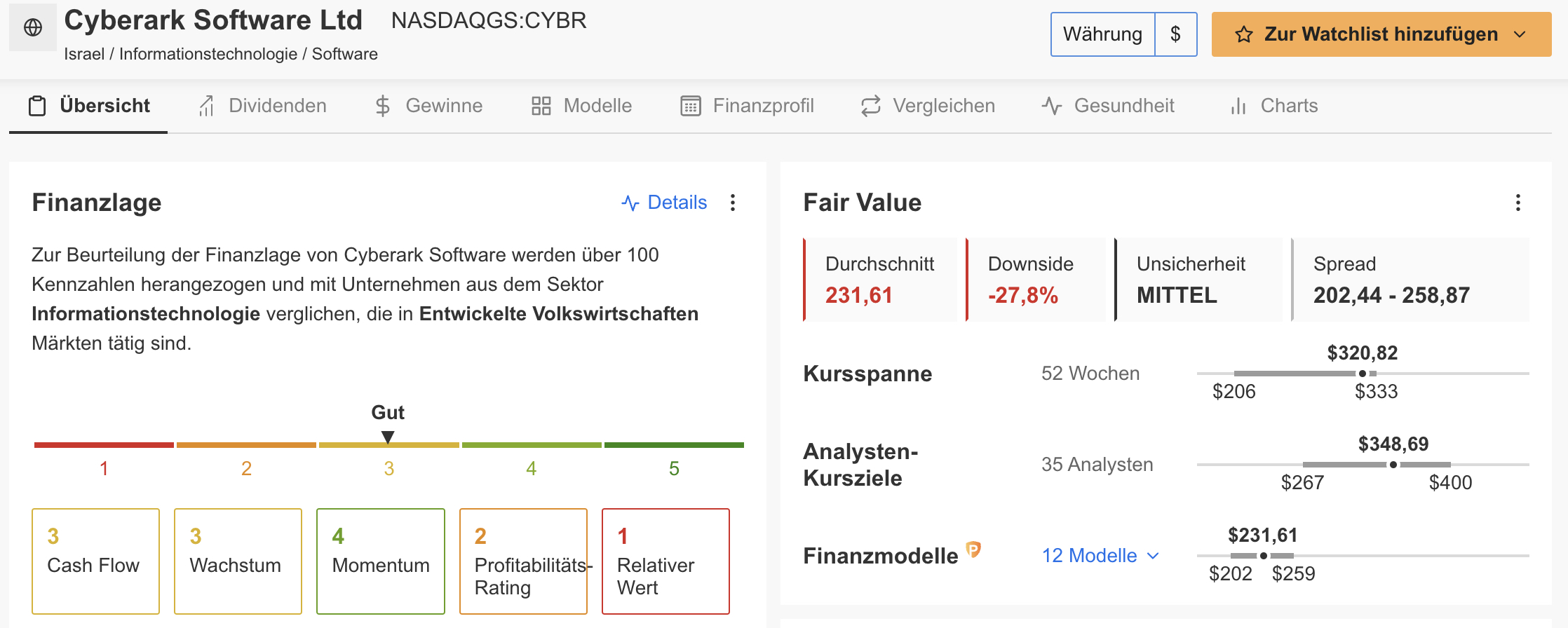Click the pulse icon beside Details
1568x628 pixels.
click(630, 203)
